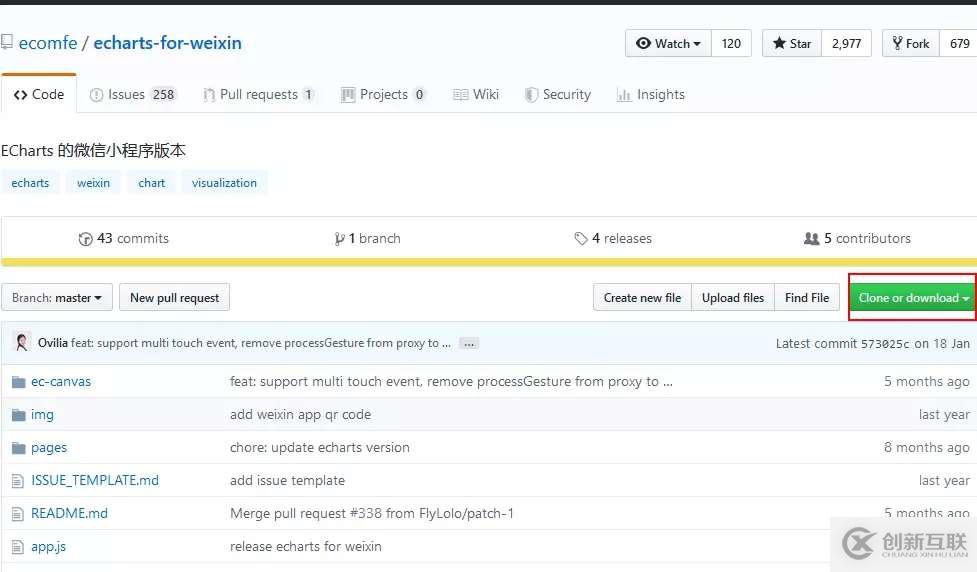Expand the Clone or download dropdown
Viewport: 977px width, 572px height.
coord(913,298)
